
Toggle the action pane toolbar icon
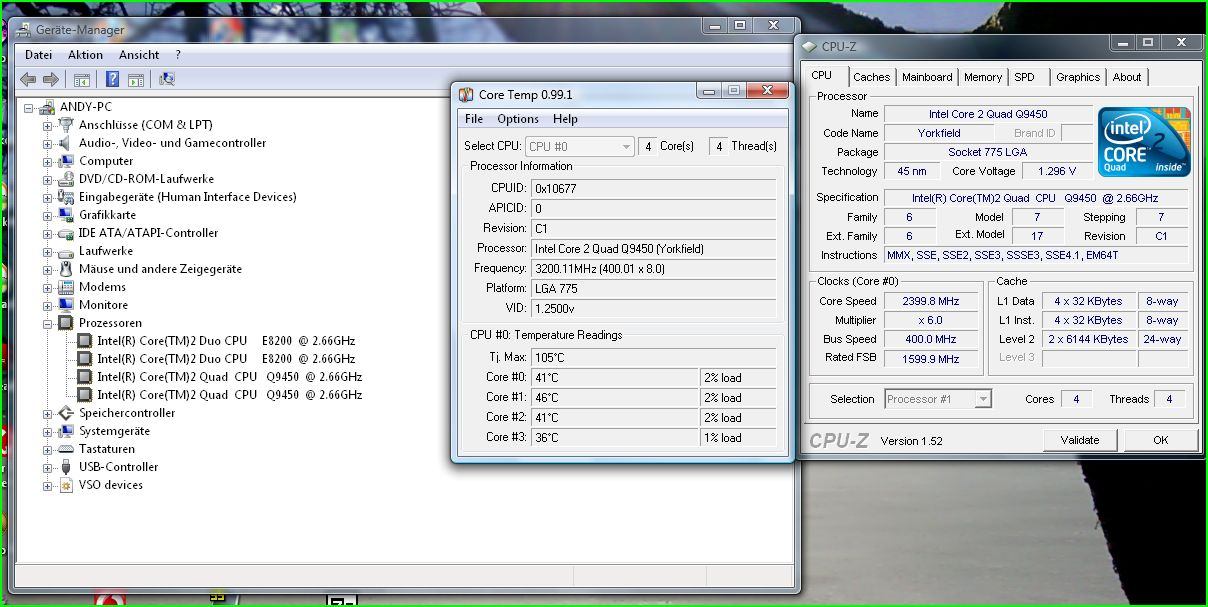click(135, 79)
